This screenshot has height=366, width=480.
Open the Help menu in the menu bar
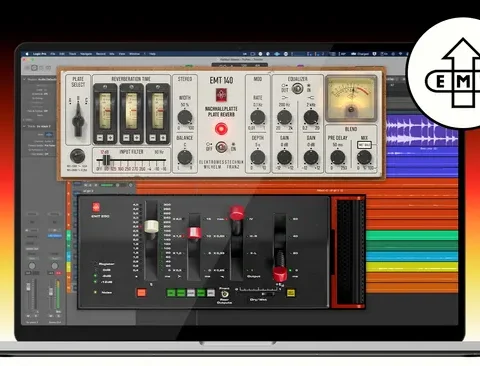tap(152, 54)
